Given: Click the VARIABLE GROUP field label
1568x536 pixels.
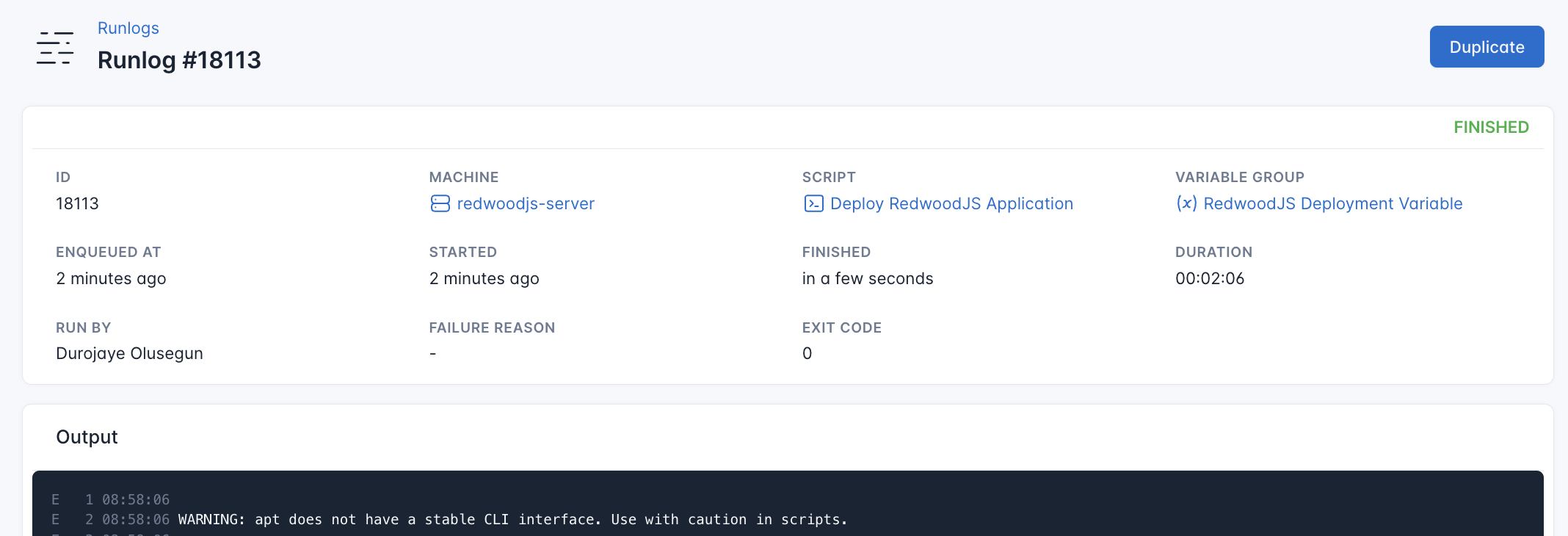Looking at the screenshot, I should 1240,177.
